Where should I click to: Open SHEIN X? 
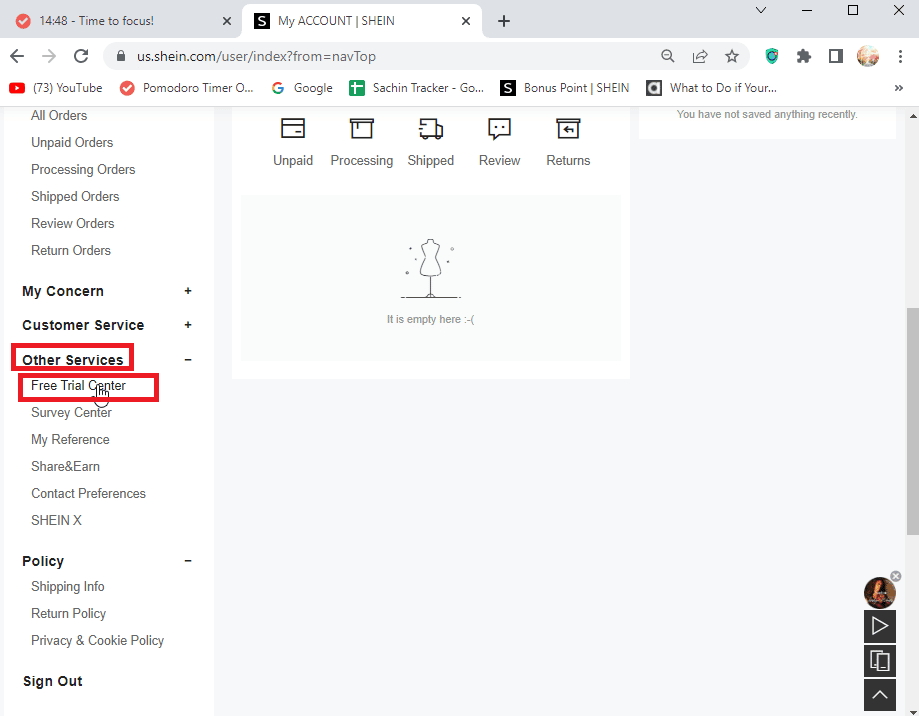56,520
